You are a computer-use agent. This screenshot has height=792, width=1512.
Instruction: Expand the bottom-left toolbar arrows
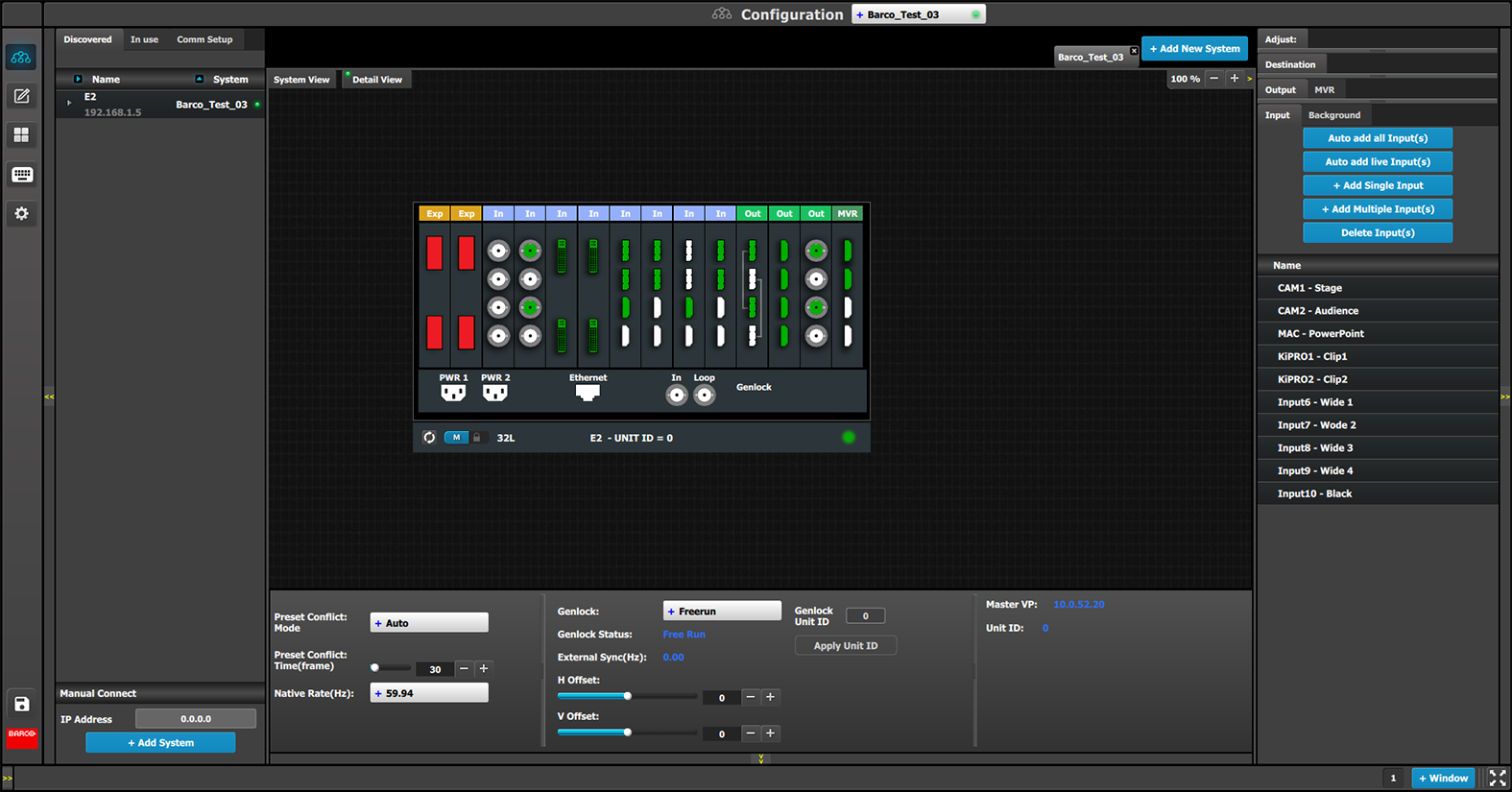pos(8,779)
